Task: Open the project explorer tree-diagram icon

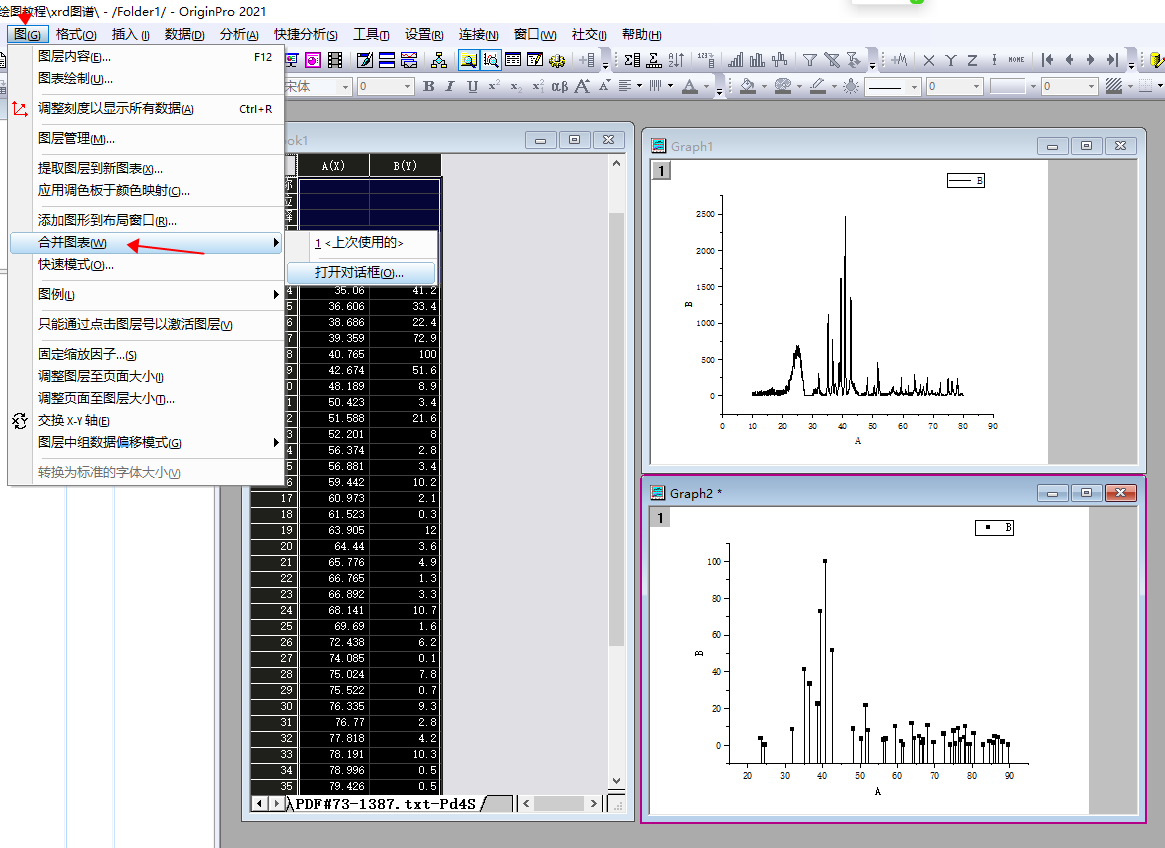Action: (x=439, y=60)
